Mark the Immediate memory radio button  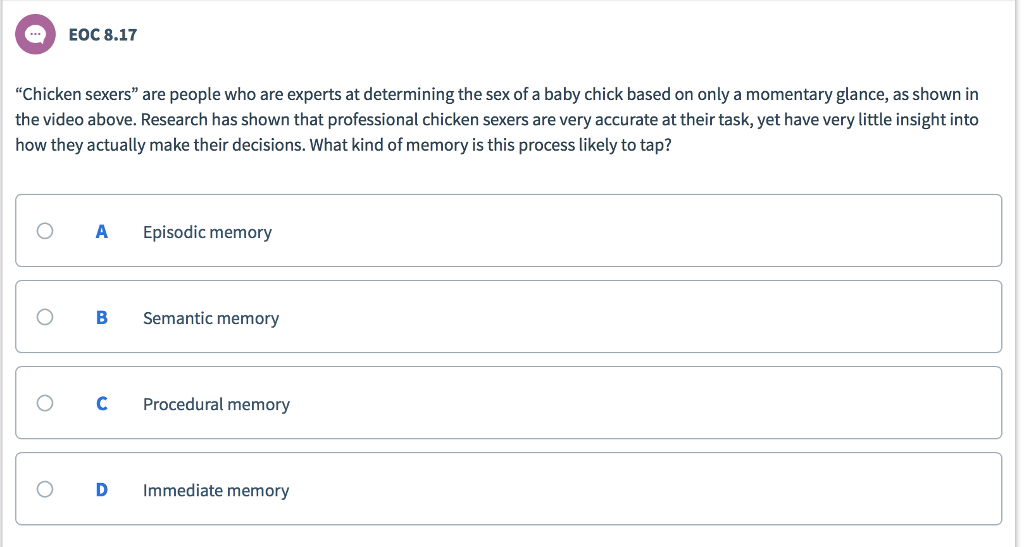(x=45, y=490)
